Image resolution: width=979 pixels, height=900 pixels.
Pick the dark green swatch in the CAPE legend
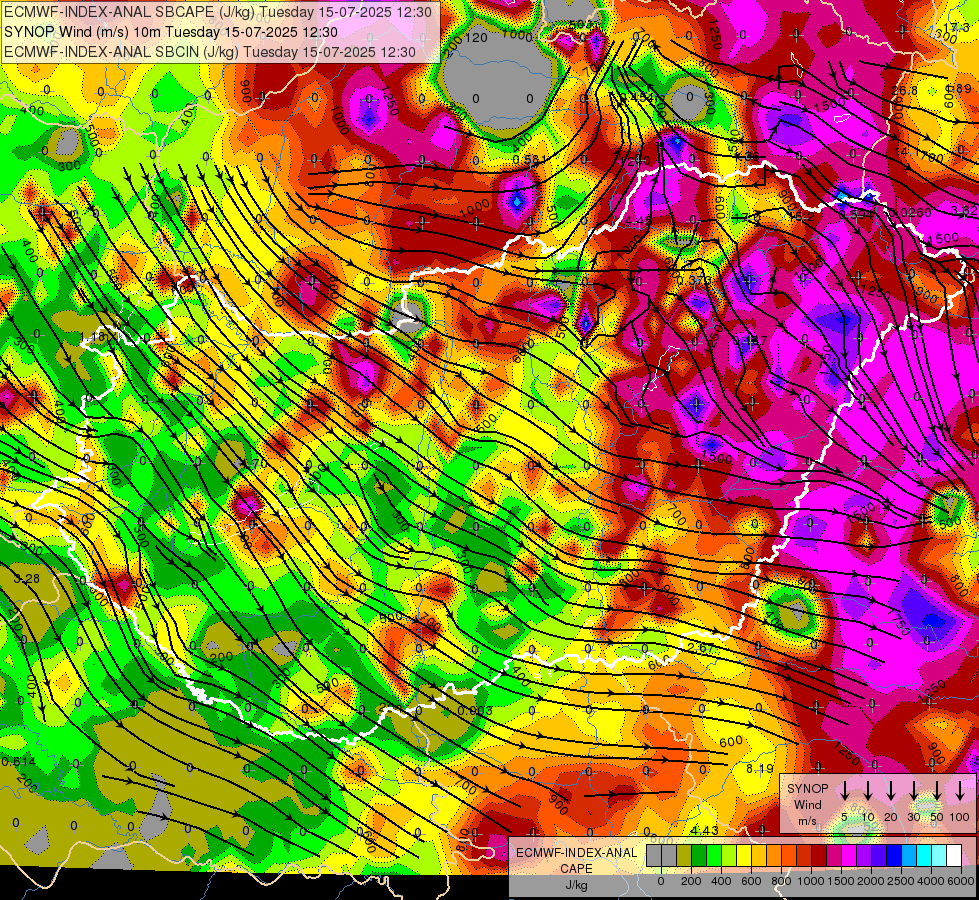point(699,856)
